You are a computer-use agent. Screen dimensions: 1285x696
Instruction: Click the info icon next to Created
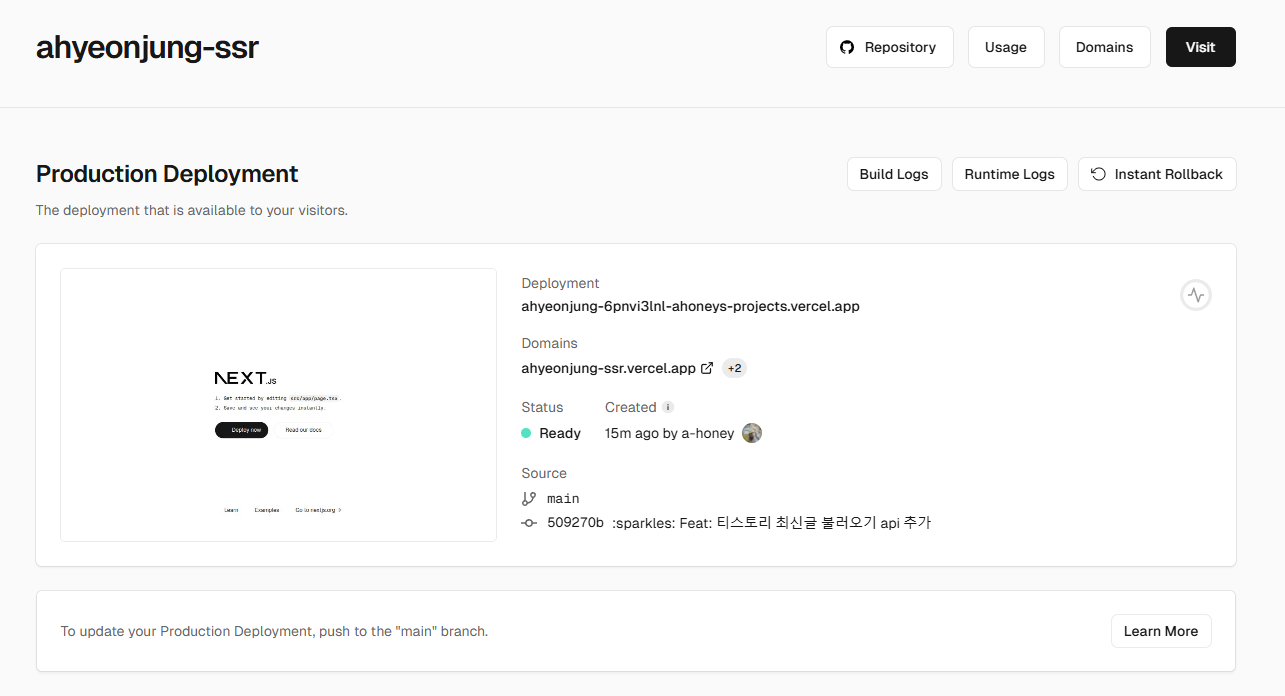pyautogui.click(x=668, y=407)
